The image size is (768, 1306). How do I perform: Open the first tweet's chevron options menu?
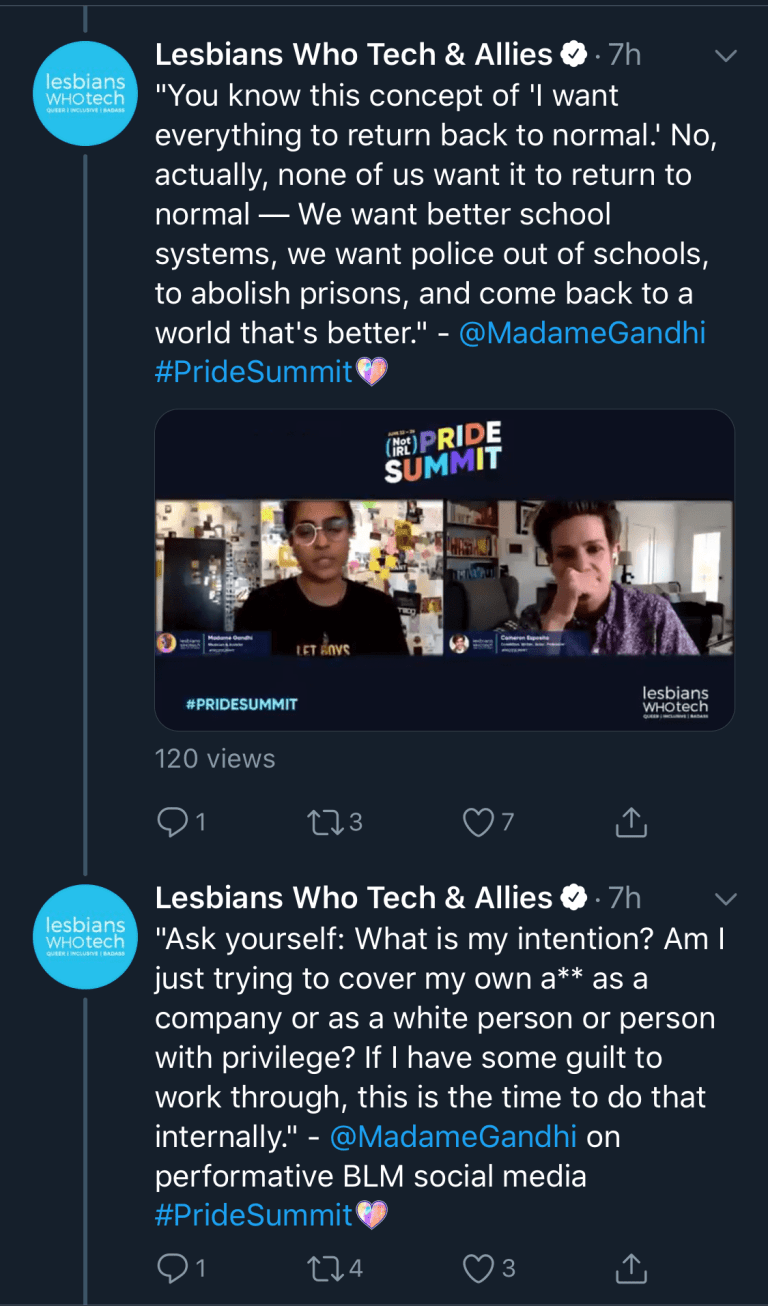[x=727, y=56]
